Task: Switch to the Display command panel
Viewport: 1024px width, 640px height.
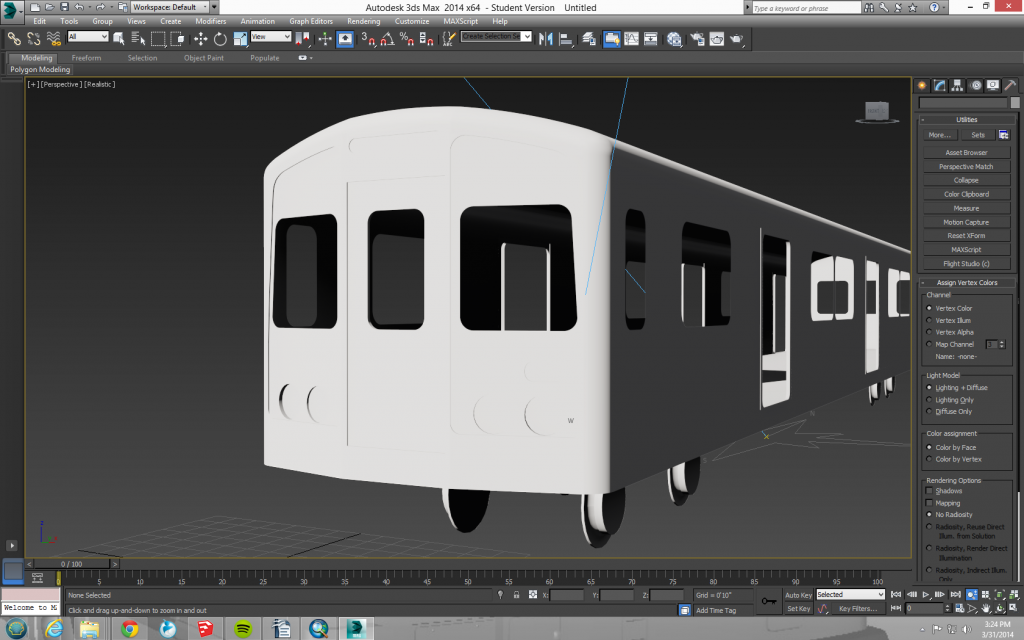Action: click(x=993, y=86)
